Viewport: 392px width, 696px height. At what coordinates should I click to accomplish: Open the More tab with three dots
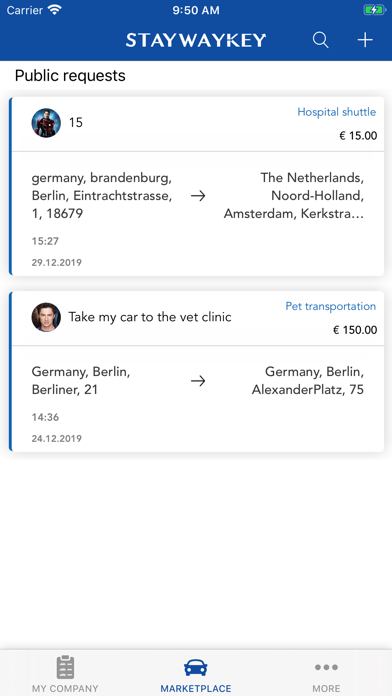point(326,674)
